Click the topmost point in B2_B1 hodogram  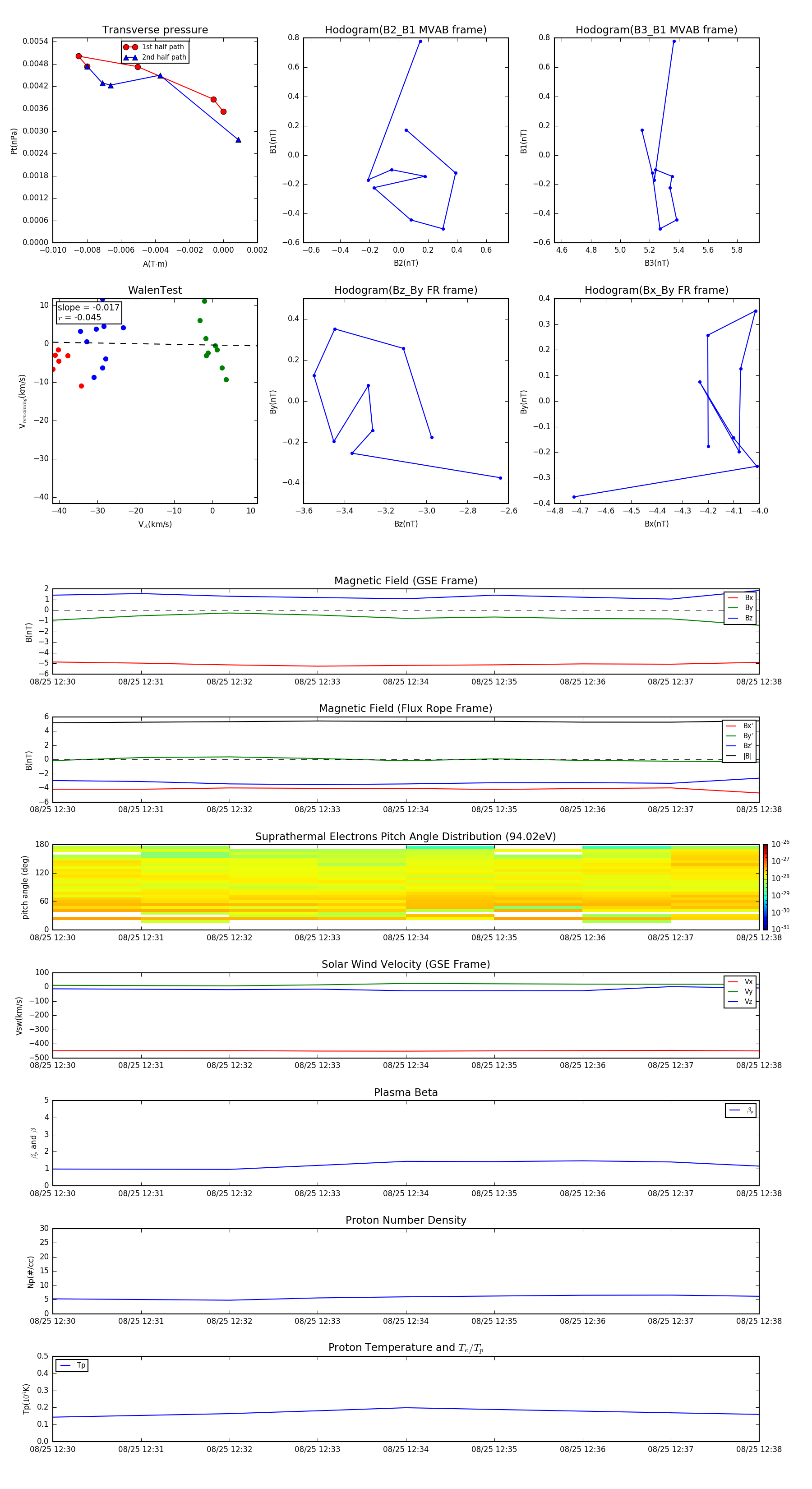(420, 41)
